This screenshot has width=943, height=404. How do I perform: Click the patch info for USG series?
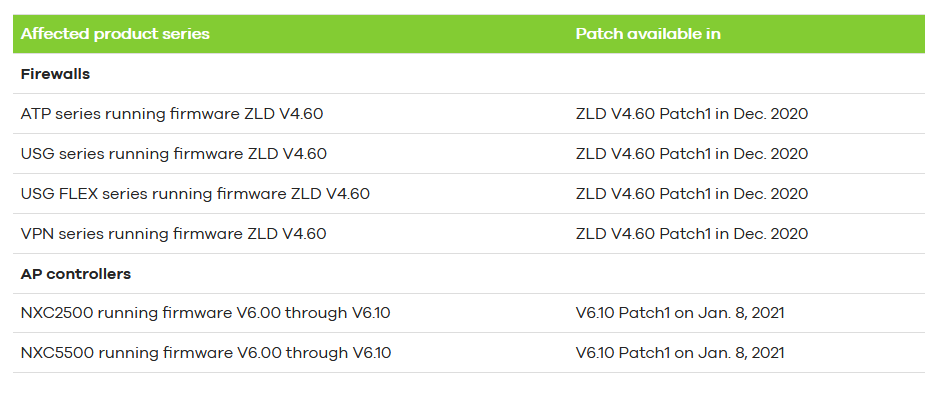(692, 154)
